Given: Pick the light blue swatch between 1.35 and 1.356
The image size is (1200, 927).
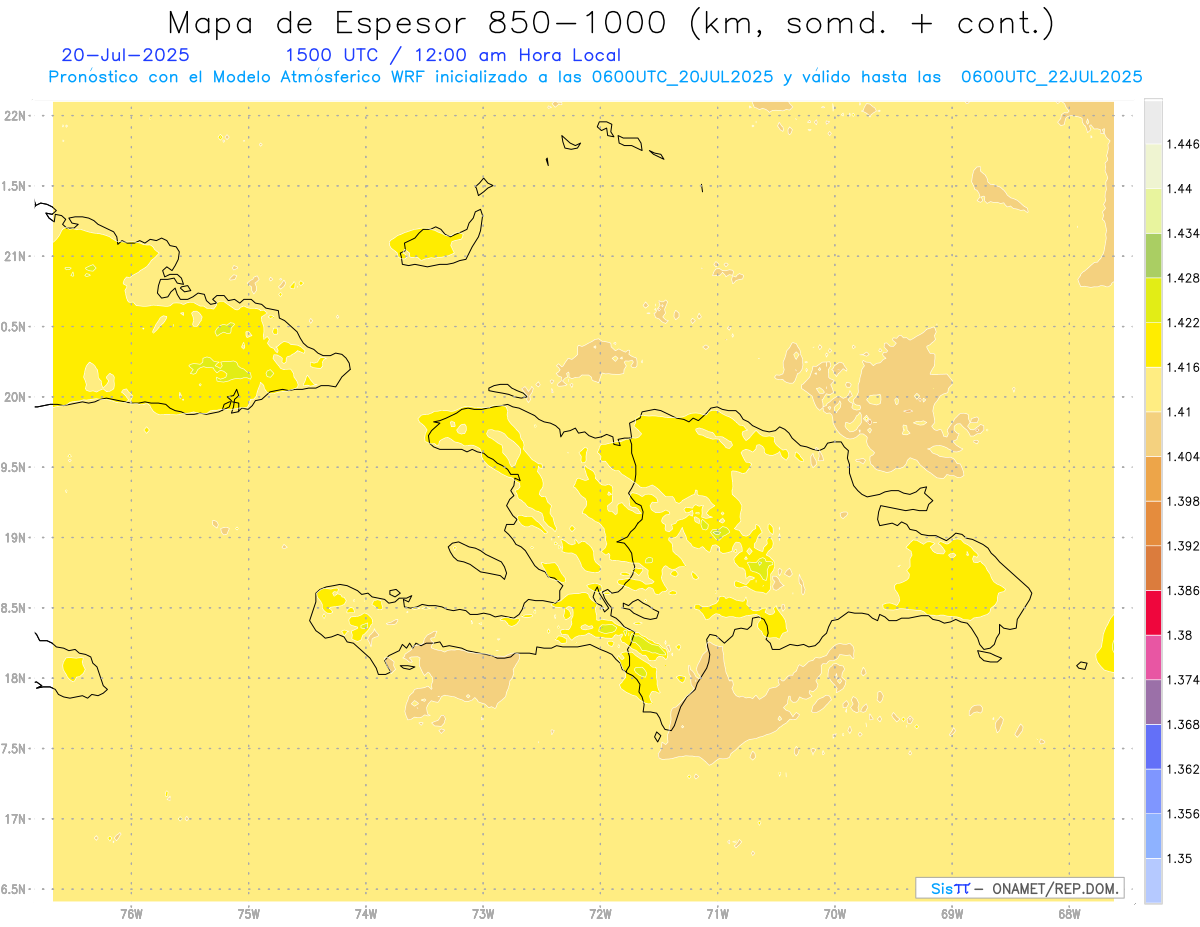Looking at the screenshot, I should [x=1153, y=836].
